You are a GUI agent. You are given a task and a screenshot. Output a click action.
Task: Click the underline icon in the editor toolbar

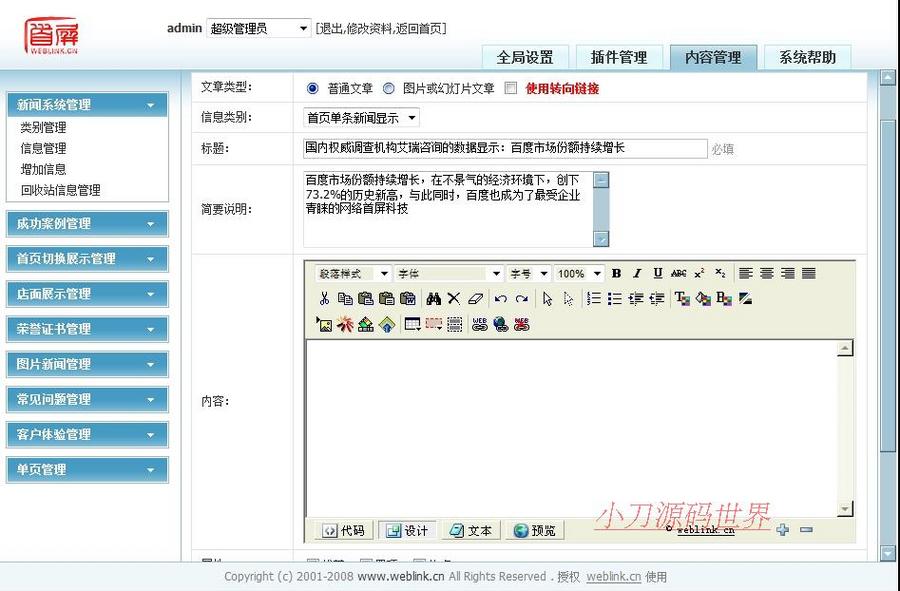coord(656,274)
